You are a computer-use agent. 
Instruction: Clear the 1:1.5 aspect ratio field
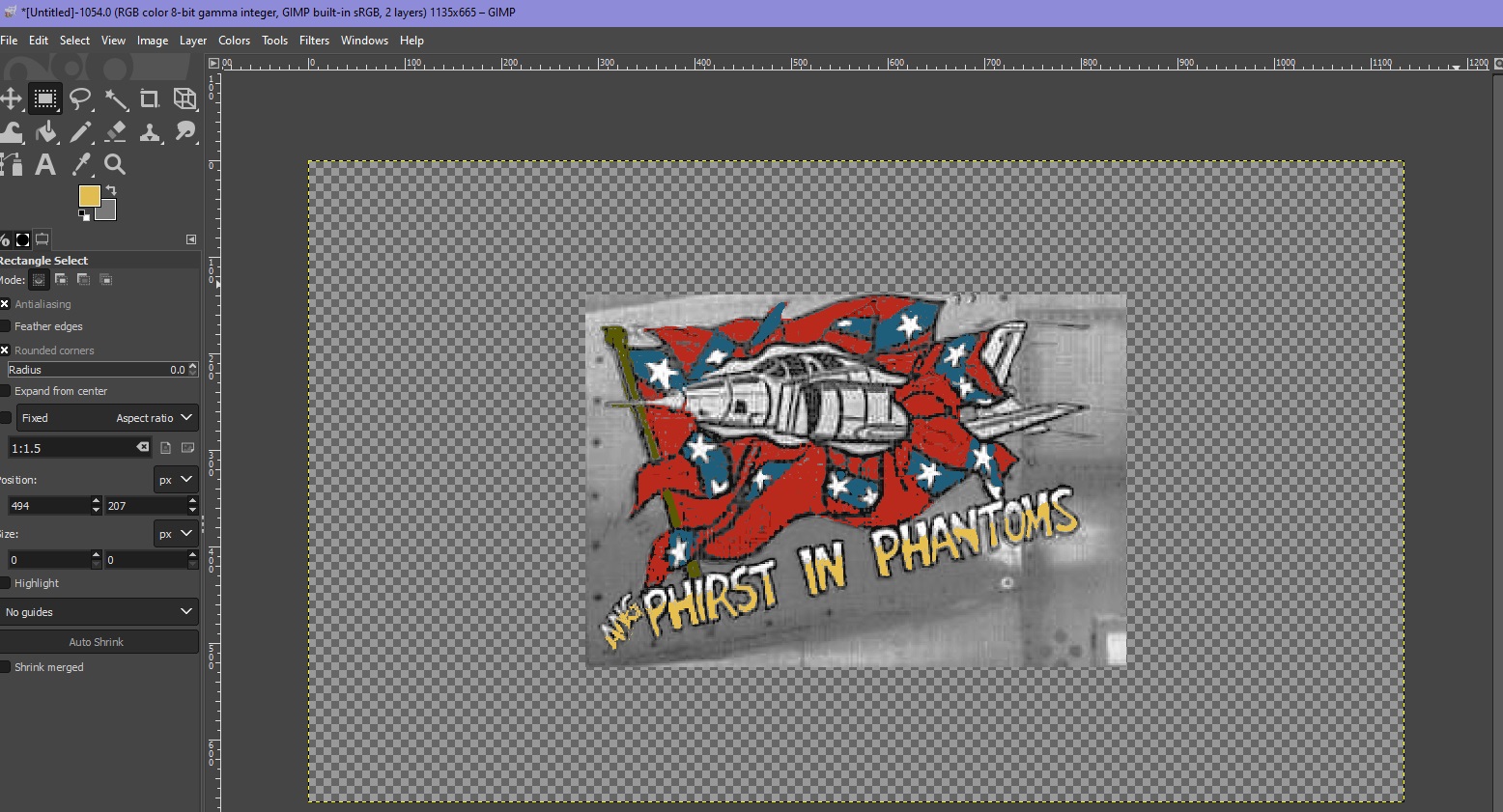point(143,447)
